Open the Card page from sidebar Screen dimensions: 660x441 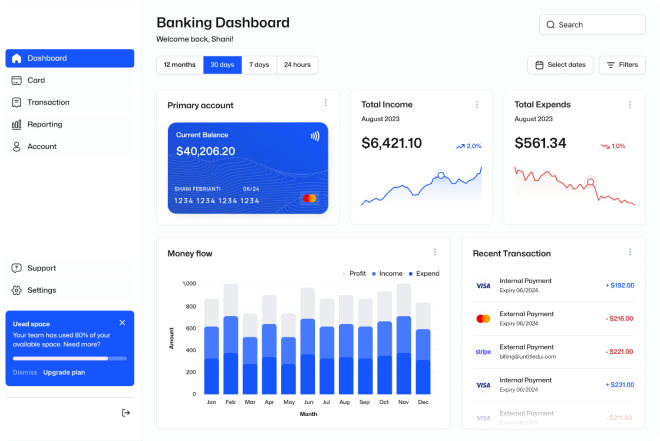36,80
